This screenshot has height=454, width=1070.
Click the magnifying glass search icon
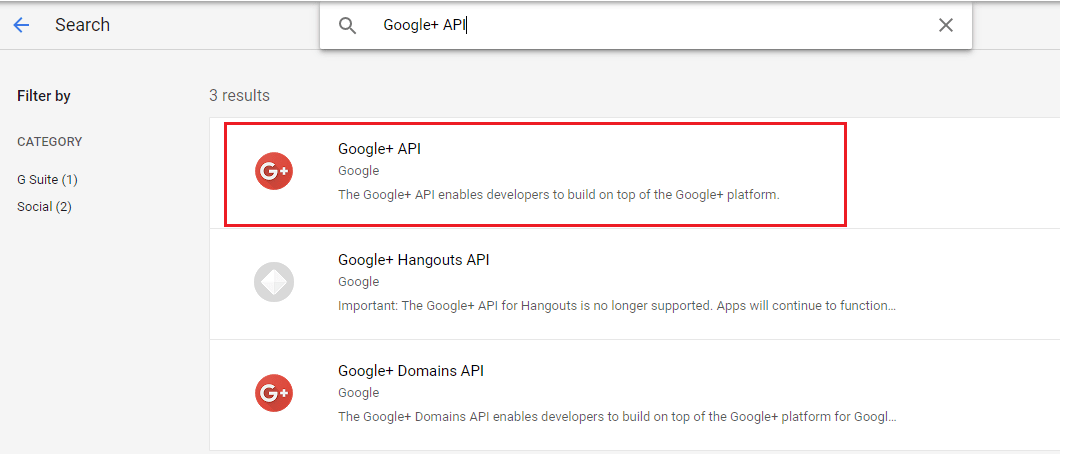(347, 26)
